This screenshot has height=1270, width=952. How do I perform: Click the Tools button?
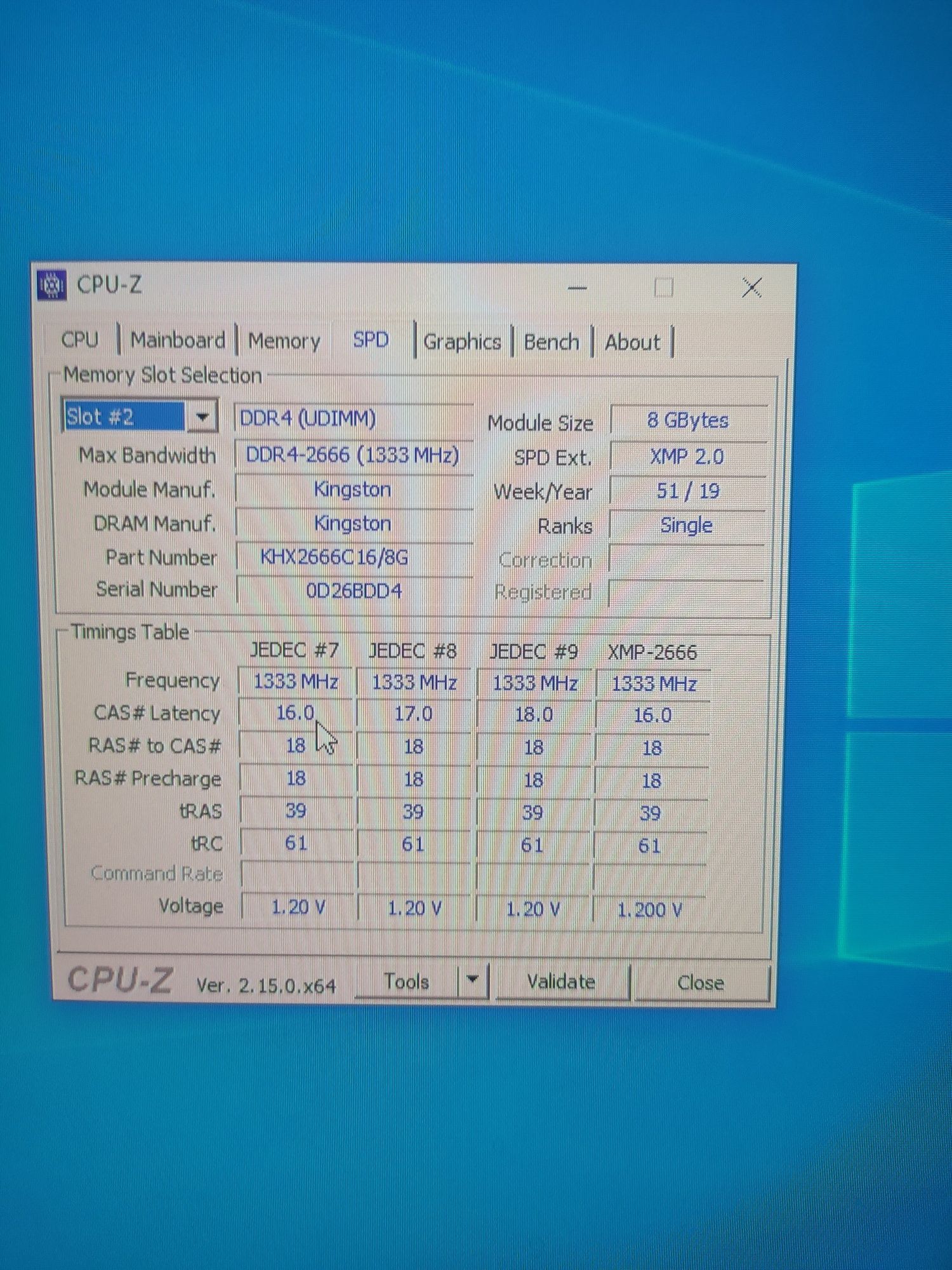click(x=407, y=982)
